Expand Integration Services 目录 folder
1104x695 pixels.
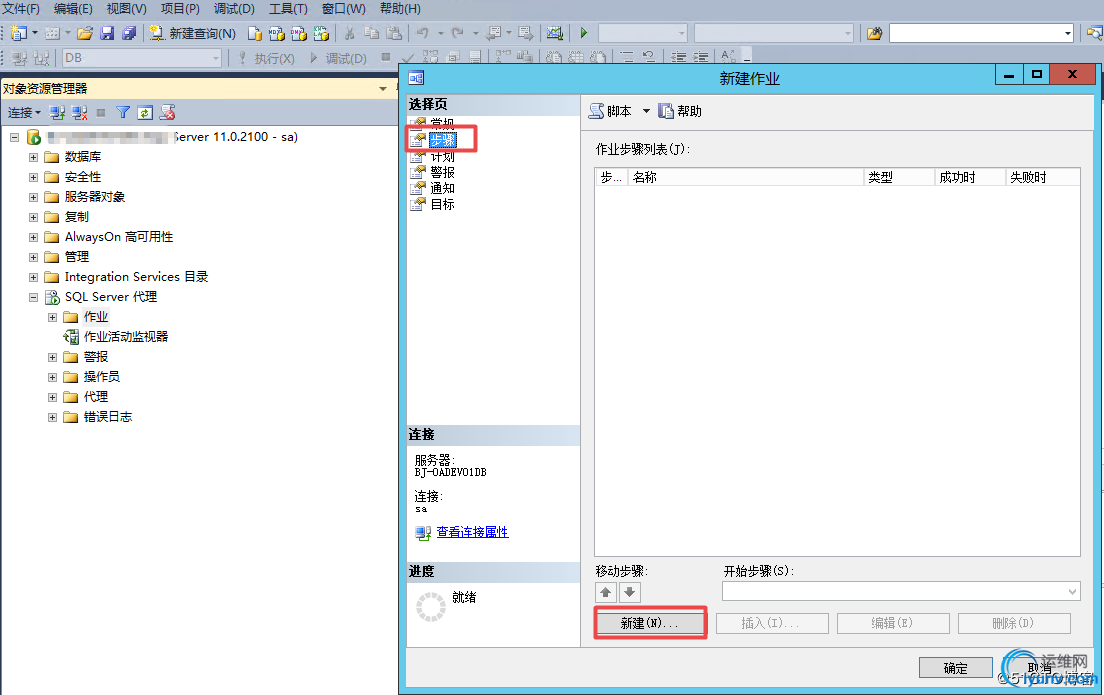click(x=33, y=277)
